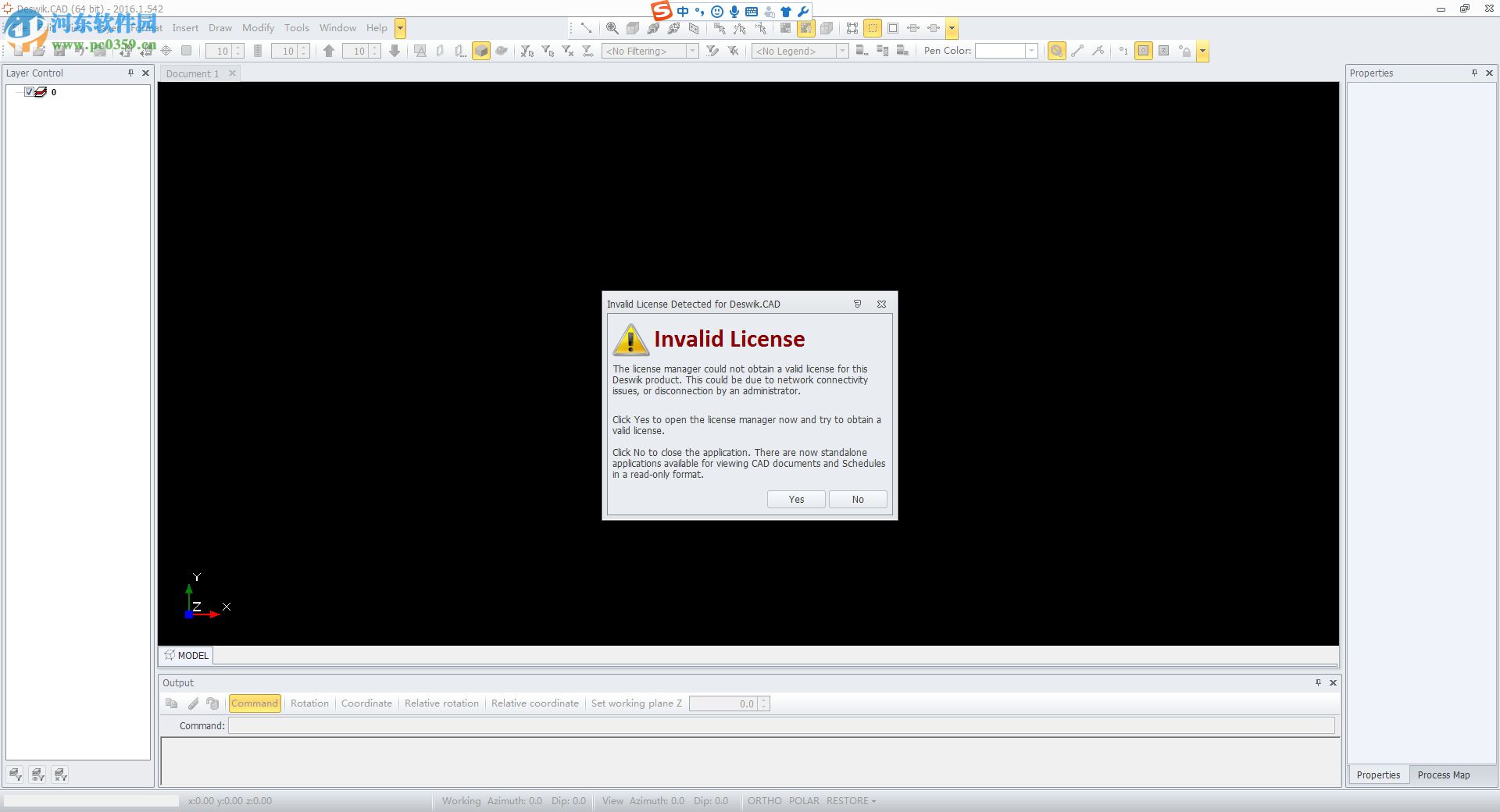The height and width of the screenshot is (812, 1500).
Task: Switch to the Process Map tab
Action: (1443, 775)
